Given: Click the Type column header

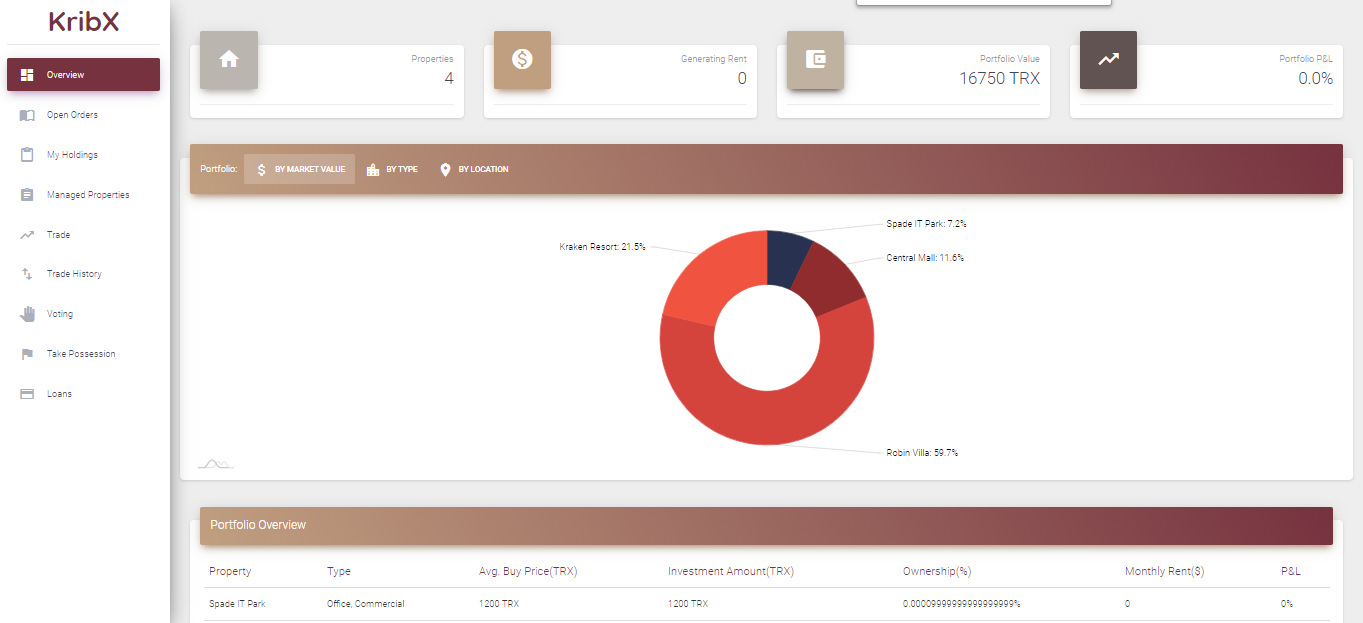Looking at the screenshot, I should click(x=339, y=571).
